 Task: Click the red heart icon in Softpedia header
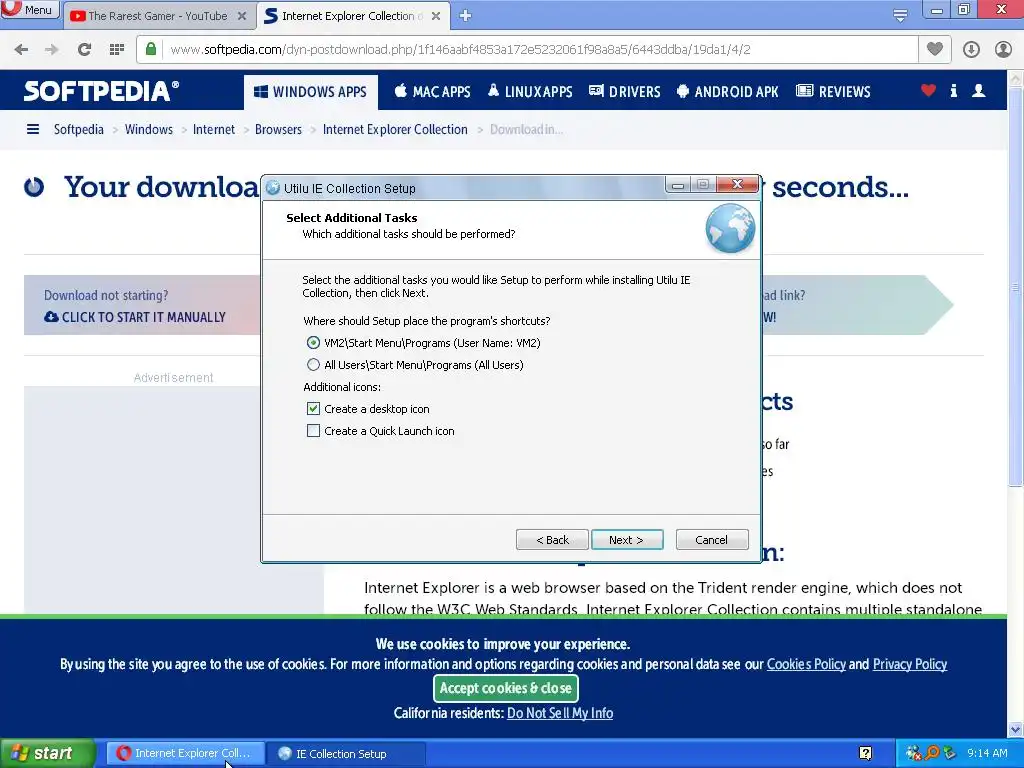pyautogui.click(x=928, y=91)
